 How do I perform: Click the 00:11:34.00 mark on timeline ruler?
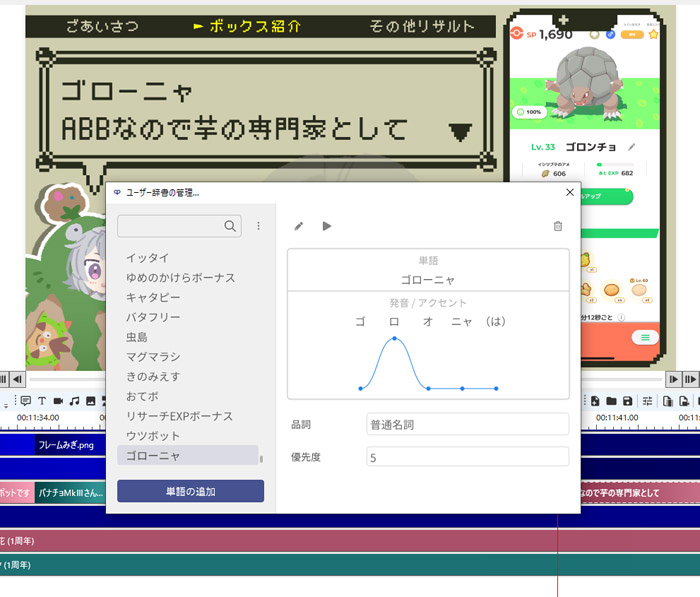tap(38, 417)
